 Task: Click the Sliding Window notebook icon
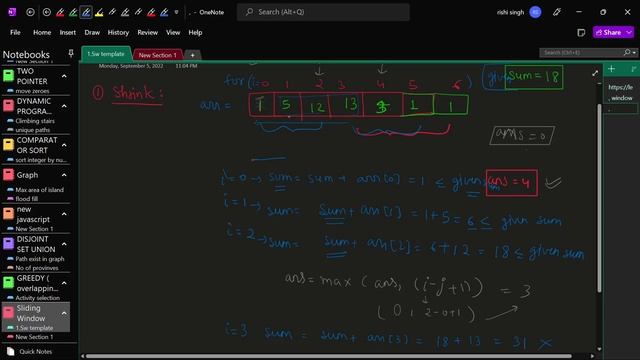(x=9, y=313)
